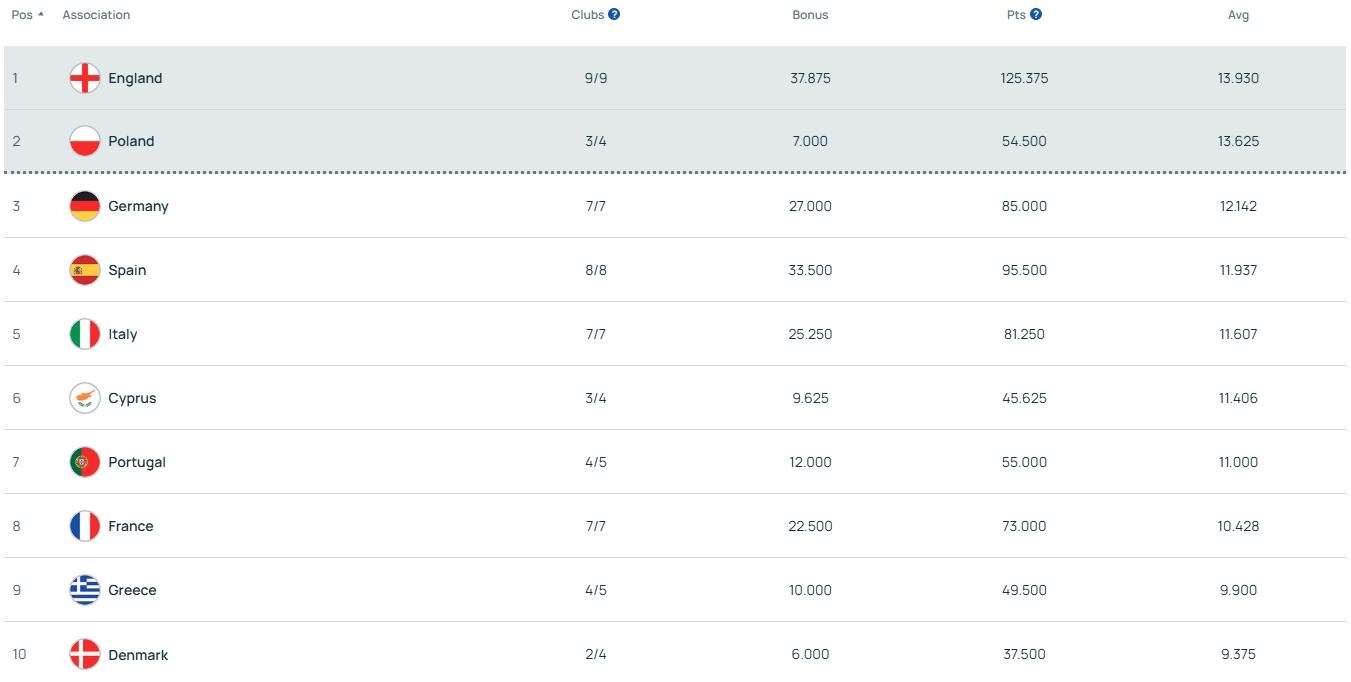This screenshot has width=1351, height=682.
Task: Click the England flag icon
Action: pos(85,78)
